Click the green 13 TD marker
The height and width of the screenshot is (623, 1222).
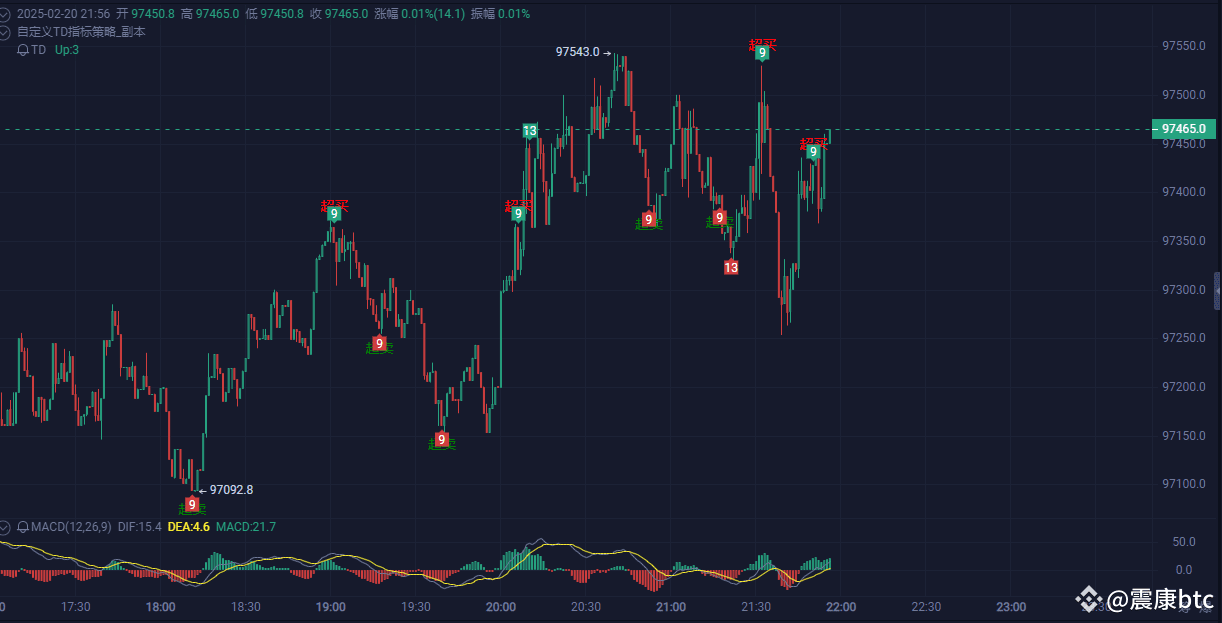(530, 131)
